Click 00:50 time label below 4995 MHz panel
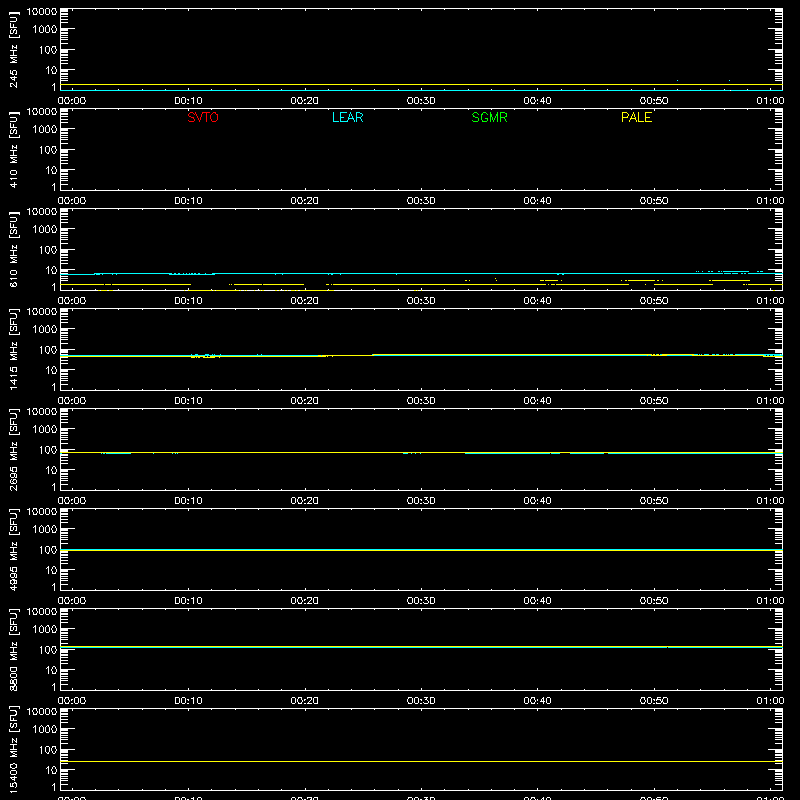This screenshot has height=800, width=800. pyautogui.click(x=654, y=601)
